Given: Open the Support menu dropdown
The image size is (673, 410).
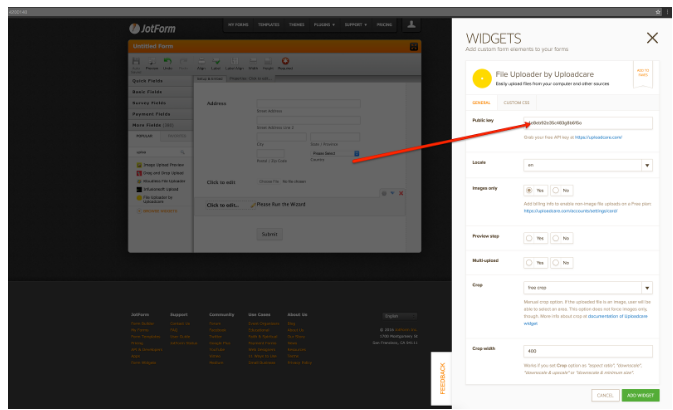Looking at the screenshot, I should (x=355, y=24).
